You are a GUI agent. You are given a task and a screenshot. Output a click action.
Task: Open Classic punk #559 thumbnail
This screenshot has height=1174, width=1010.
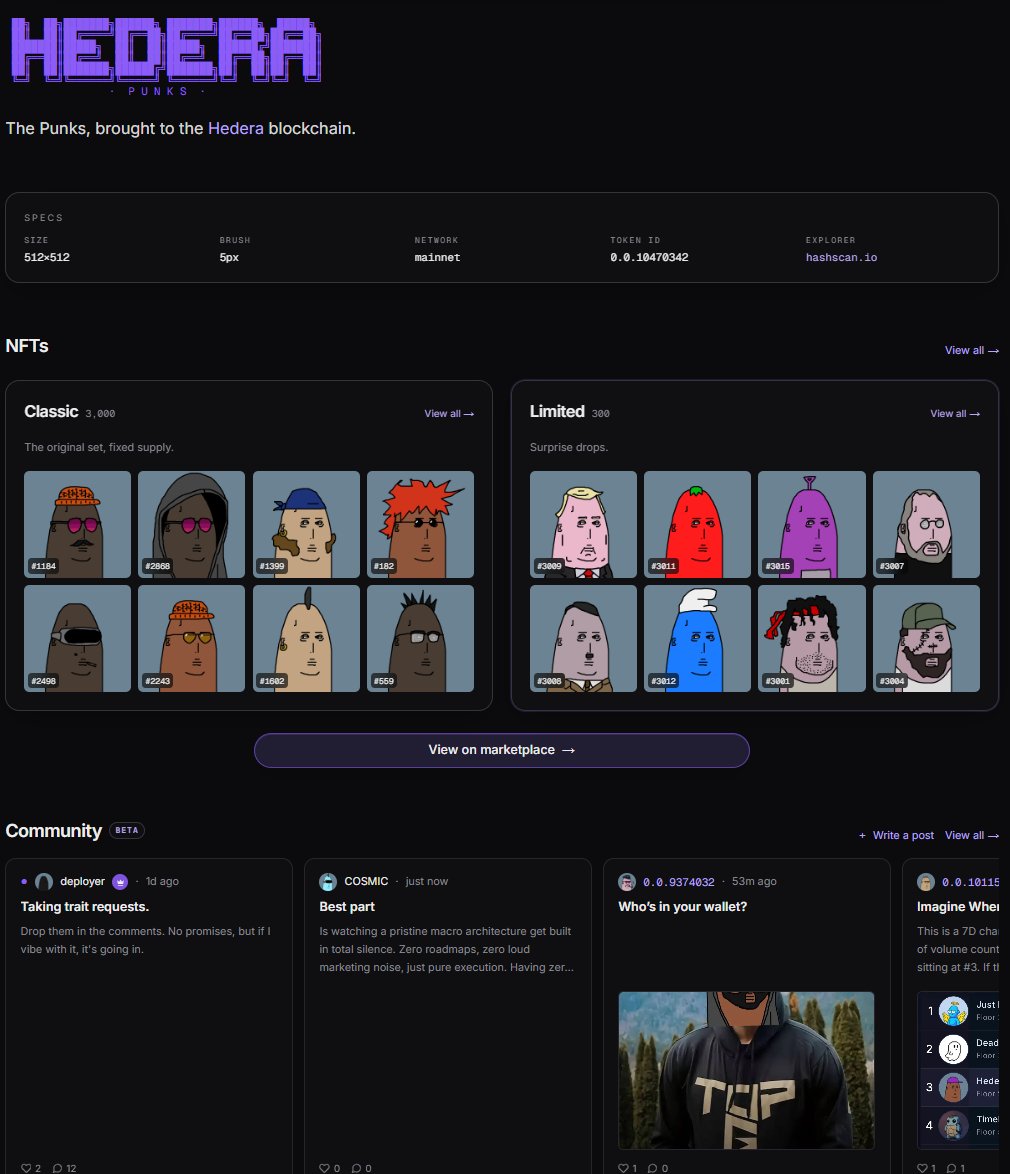(x=420, y=639)
